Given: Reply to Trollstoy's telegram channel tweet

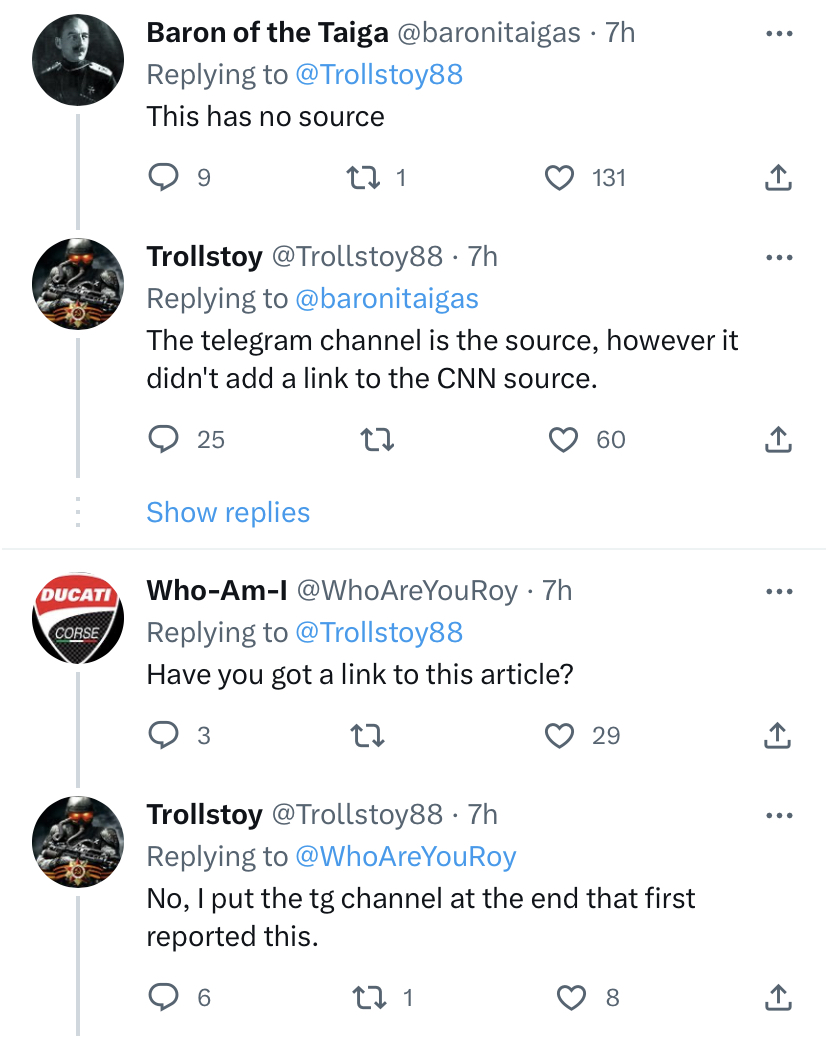Looking at the screenshot, I should click(x=163, y=440).
